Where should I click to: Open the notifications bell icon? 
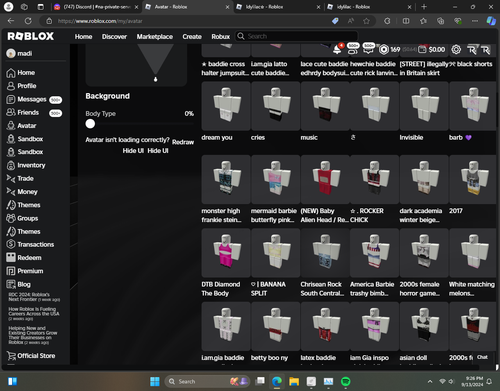pyautogui.click(x=337, y=50)
